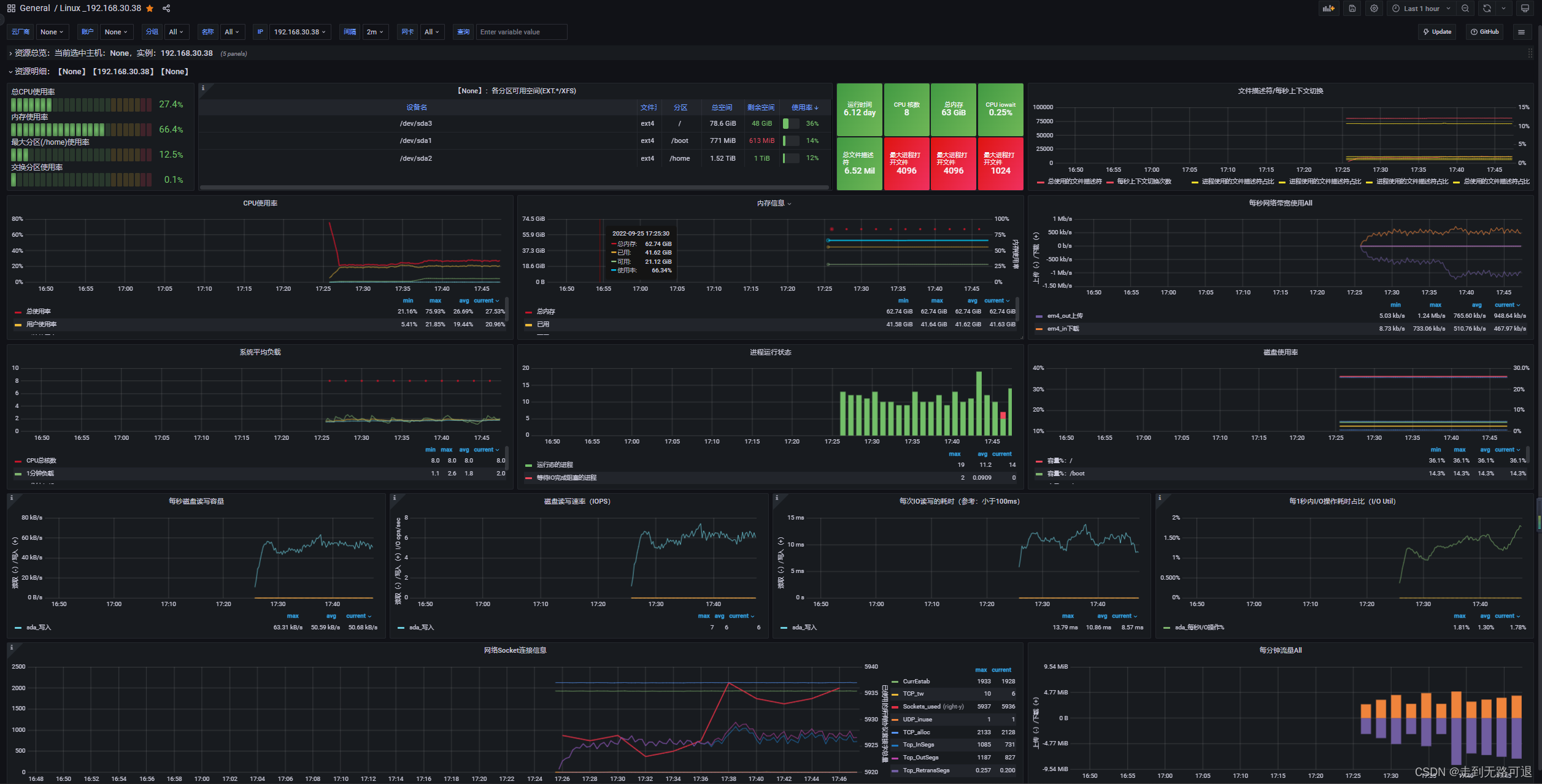
Task: Click info icon on 网络Socket连接信息 panel
Action: pos(11,647)
